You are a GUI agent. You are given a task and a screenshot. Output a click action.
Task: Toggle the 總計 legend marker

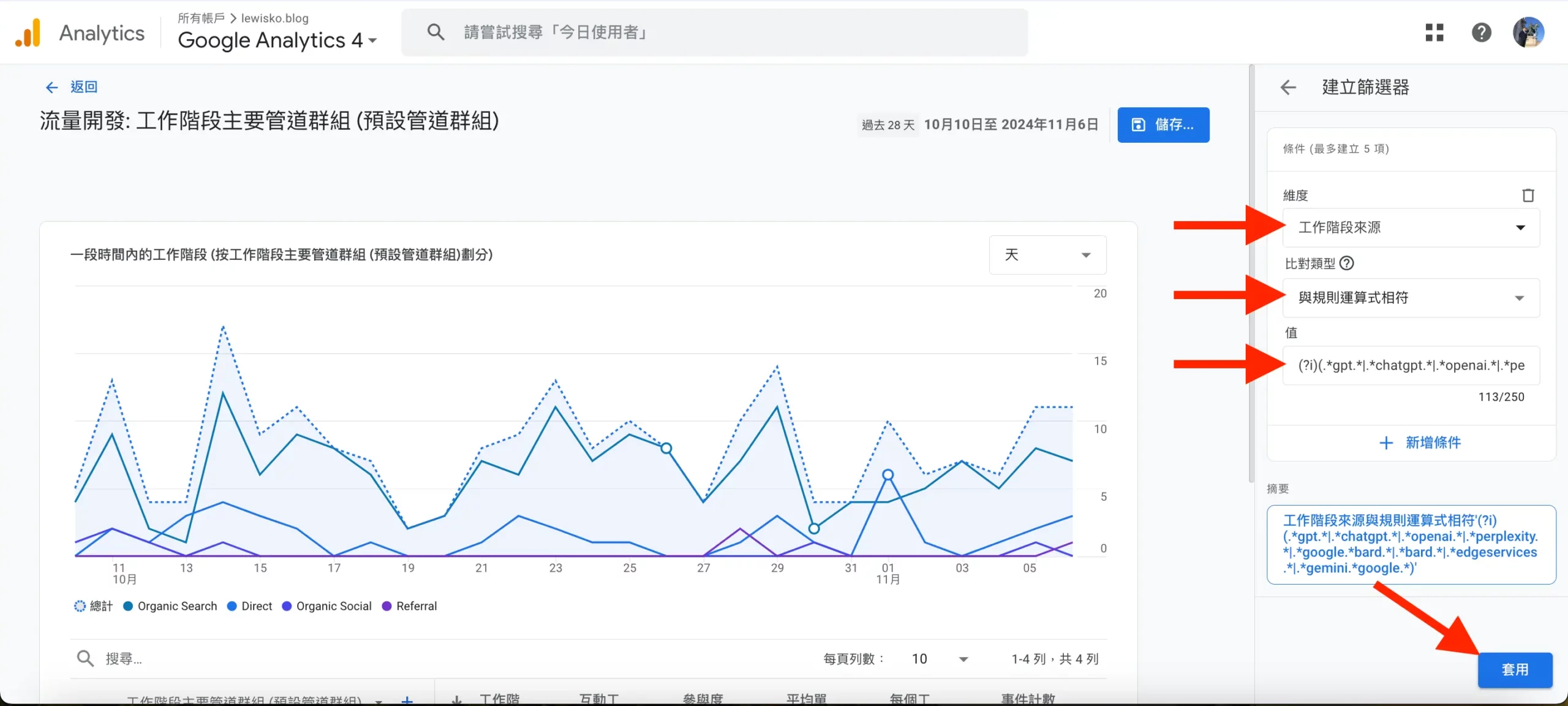[80, 606]
